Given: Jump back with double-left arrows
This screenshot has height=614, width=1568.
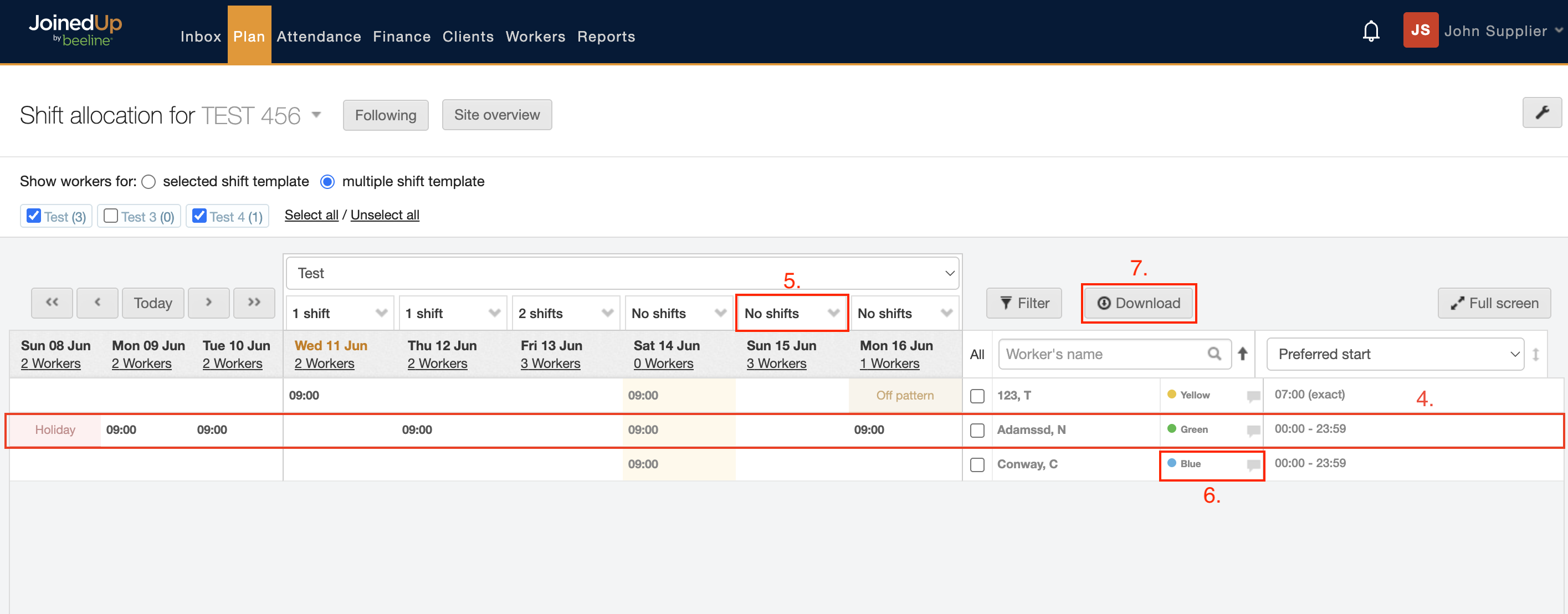Looking at the screenshot, I should pos(52,303).
